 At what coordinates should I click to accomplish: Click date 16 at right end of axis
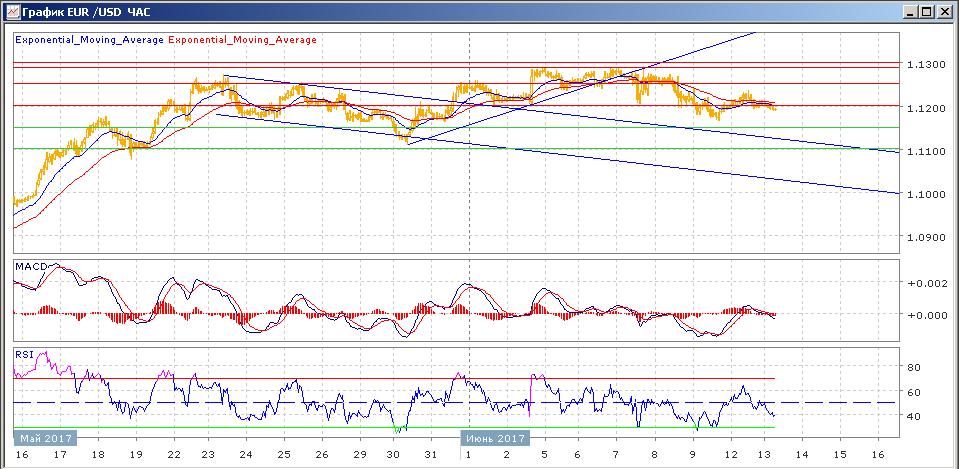click(879, 455)
